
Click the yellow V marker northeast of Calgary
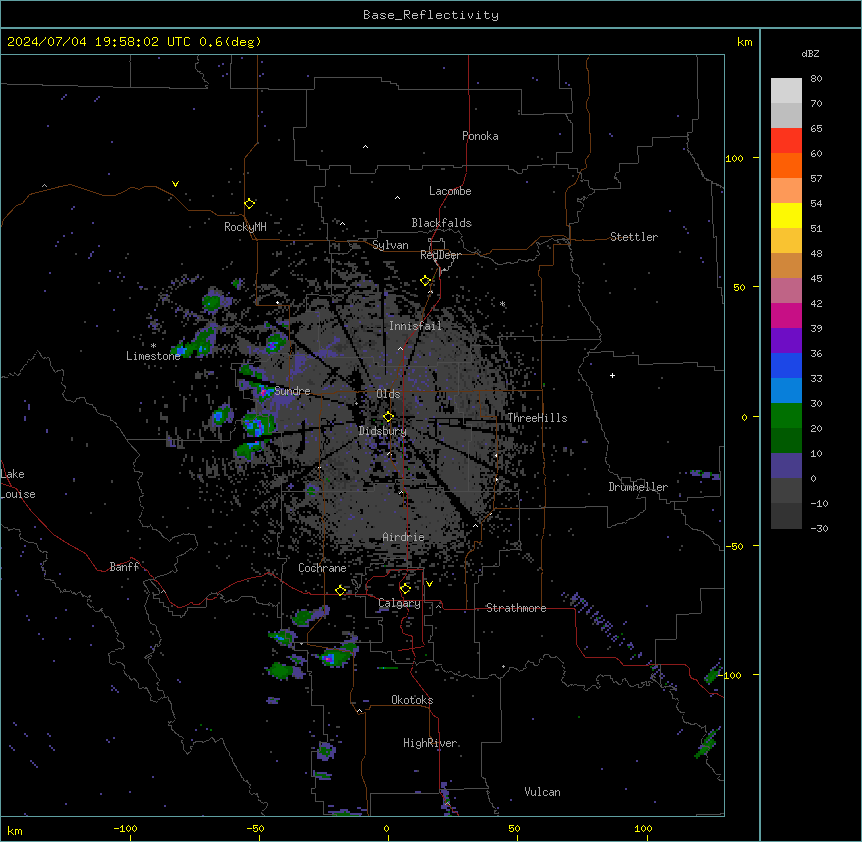[429, 584]
